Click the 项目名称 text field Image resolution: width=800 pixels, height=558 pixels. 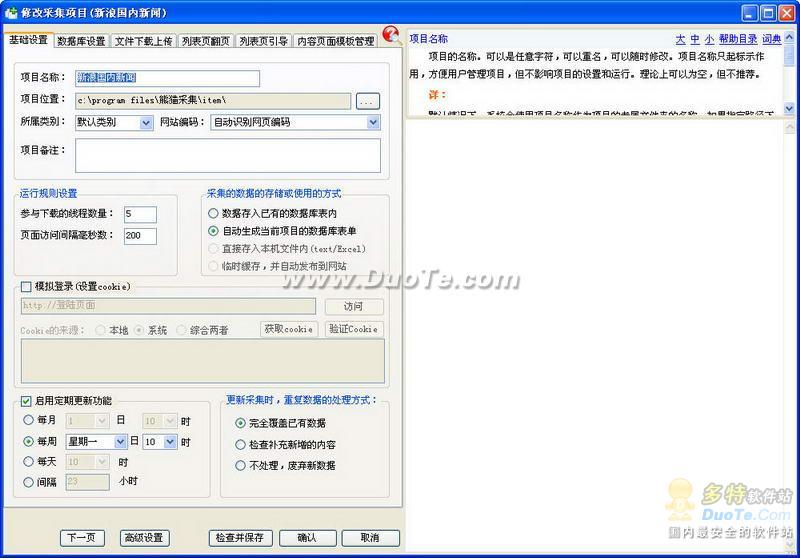[x=167, y=78]
